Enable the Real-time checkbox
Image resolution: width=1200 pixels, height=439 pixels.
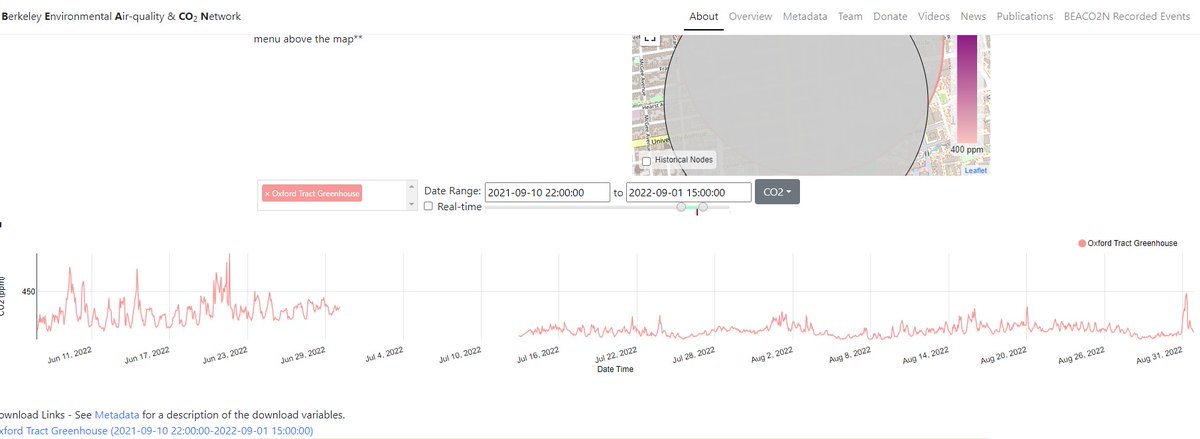[429, 206]
